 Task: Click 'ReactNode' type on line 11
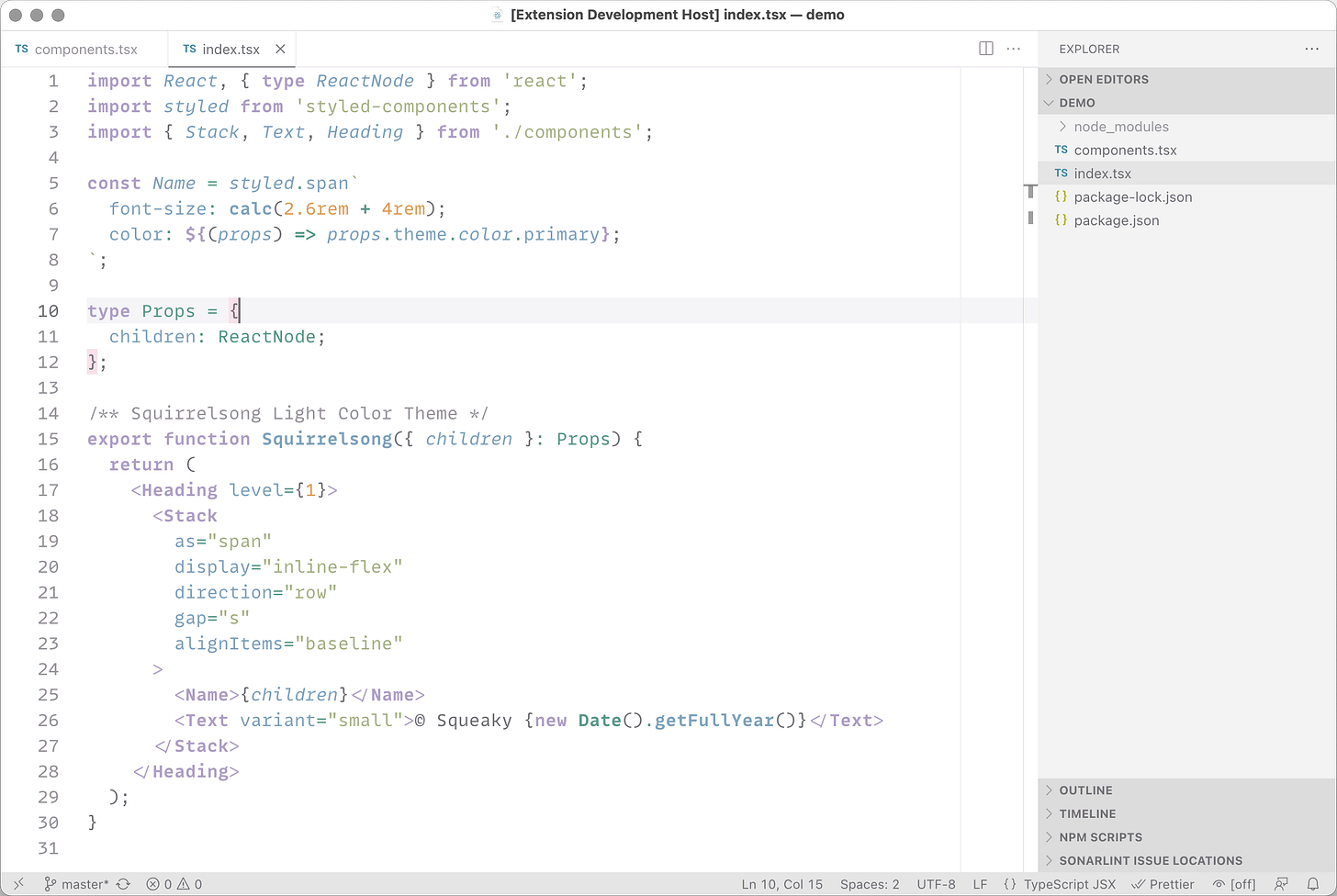tap(267, 337)
